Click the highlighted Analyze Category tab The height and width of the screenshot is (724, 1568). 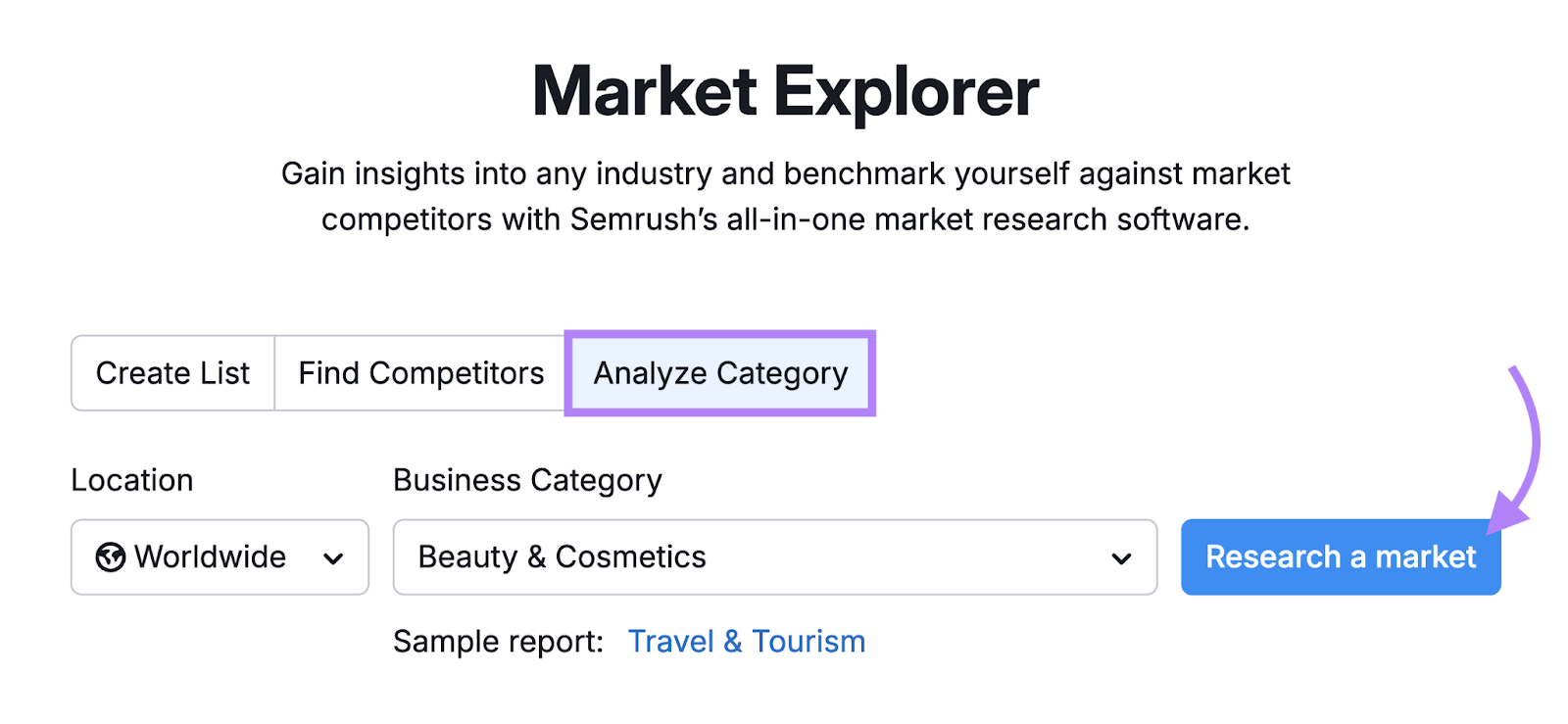719,373
